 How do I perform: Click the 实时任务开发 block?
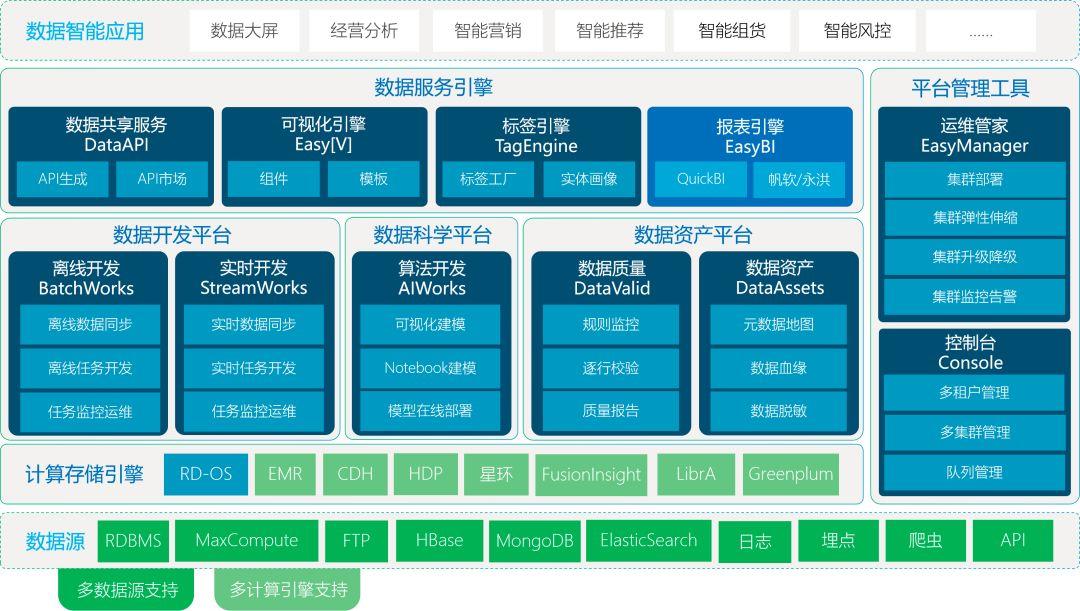tap(253, 369)
